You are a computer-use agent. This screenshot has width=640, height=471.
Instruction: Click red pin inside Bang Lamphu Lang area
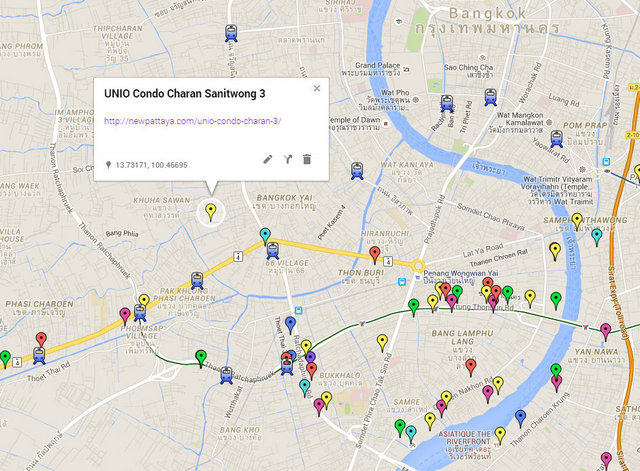point(471,367)
